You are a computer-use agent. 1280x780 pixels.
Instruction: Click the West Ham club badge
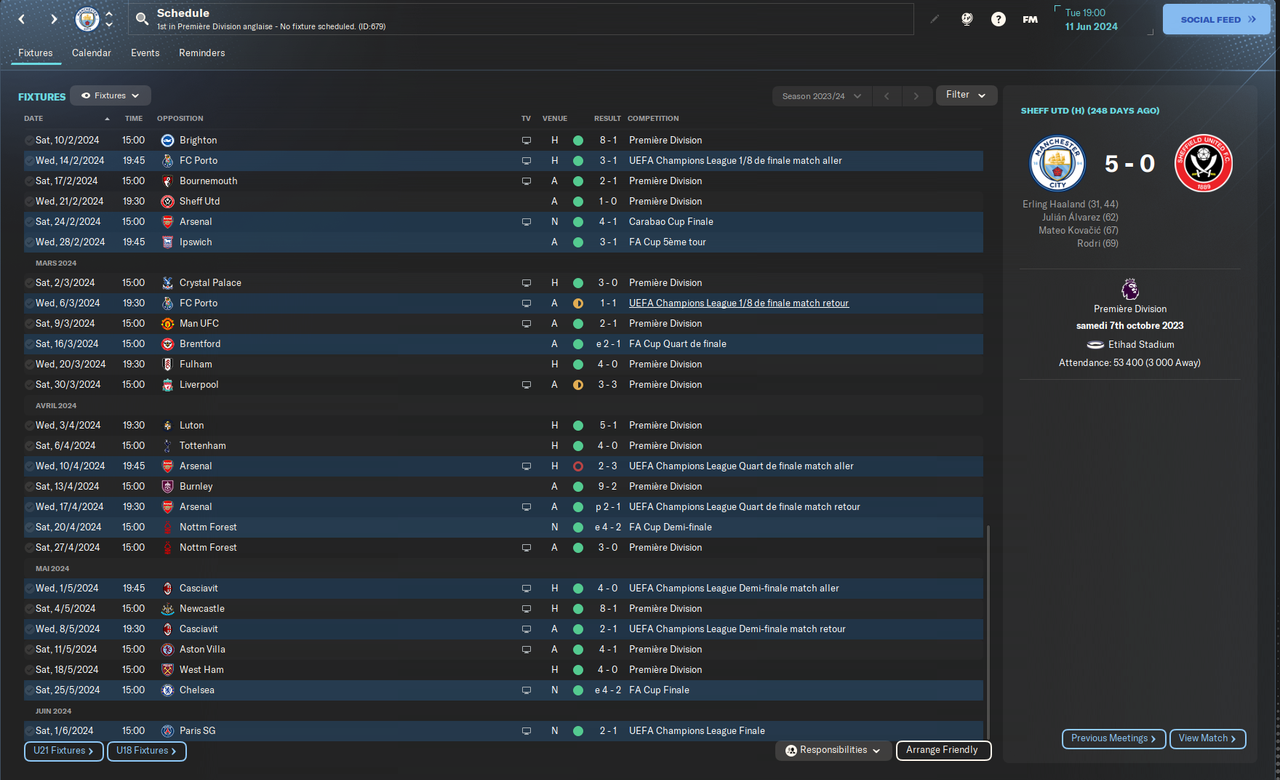tap(168, 670)
